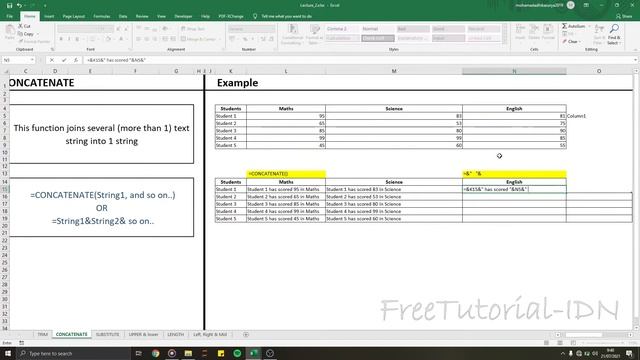Image resolution: width=640 pixels, height=360 pixels.
Task: Open the File tab
Action: coord(10,16)
